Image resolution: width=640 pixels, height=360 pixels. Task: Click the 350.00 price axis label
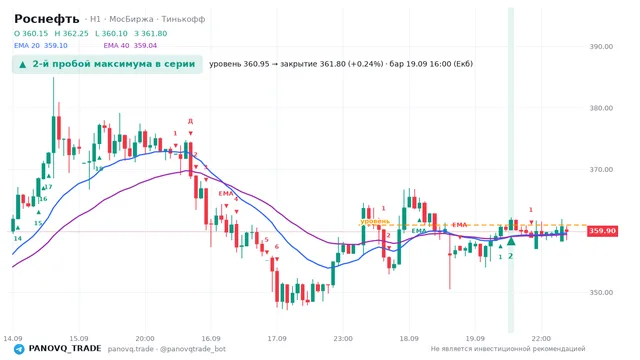(601, 292)
